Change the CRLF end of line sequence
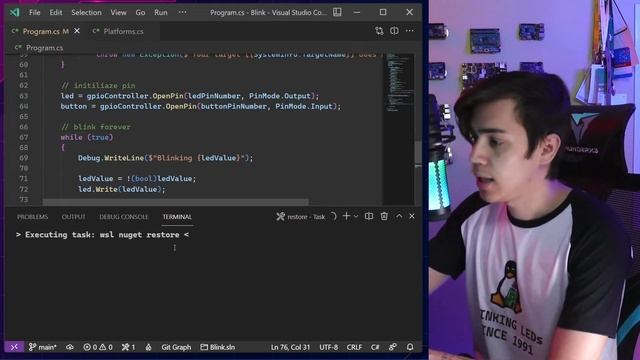This screenshot has width=640, height=360. point(354,347)
